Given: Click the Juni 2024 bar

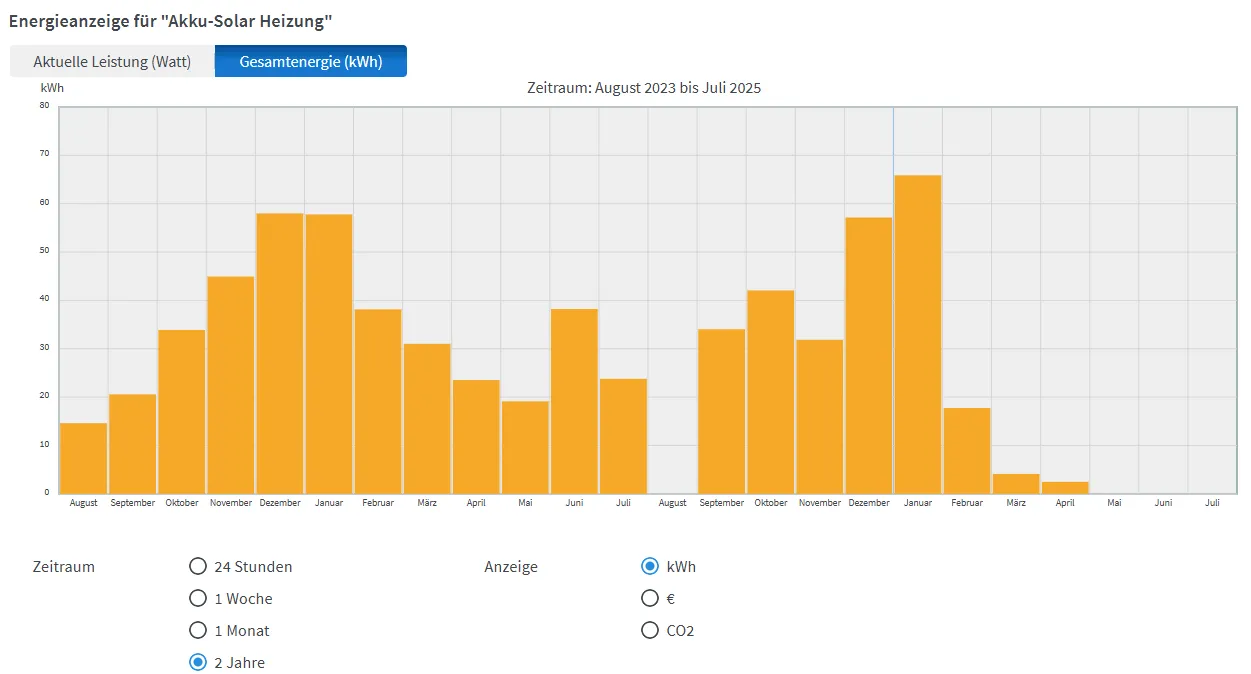Looking at the screenshot, I should coord(574,401).
